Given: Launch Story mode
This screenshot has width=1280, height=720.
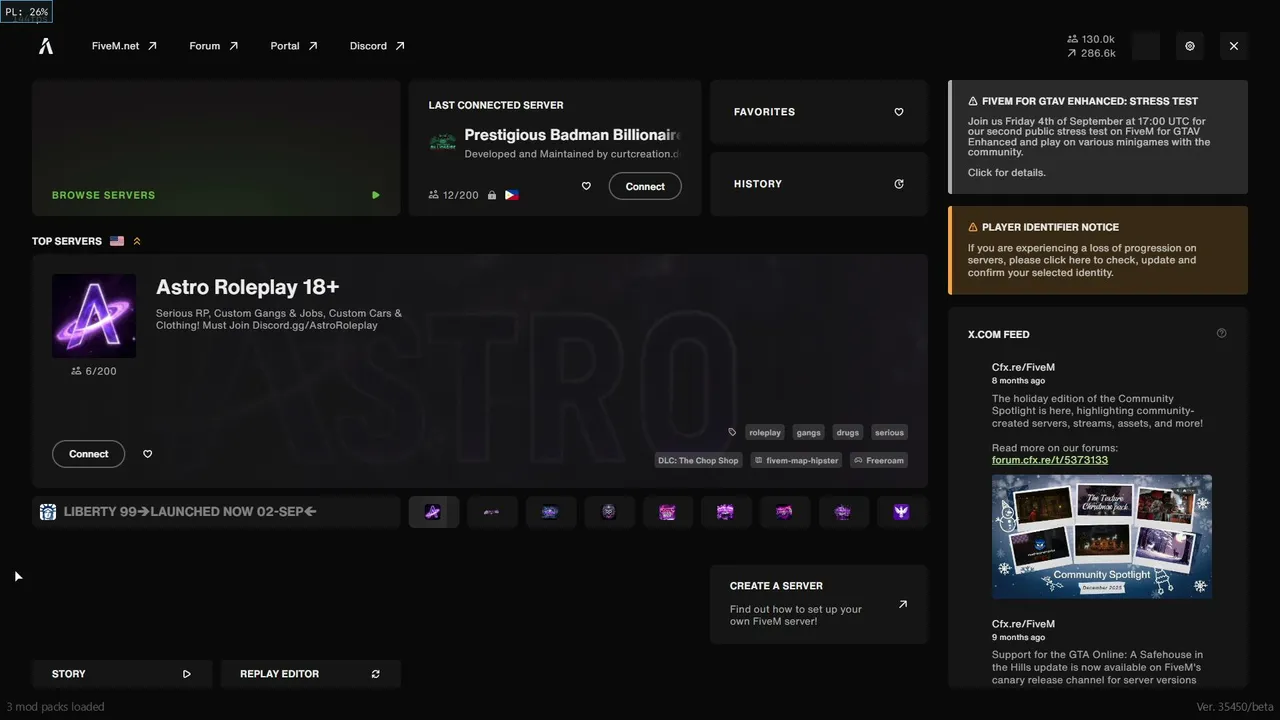Looking at the screenshot, I should pos(122,674).
